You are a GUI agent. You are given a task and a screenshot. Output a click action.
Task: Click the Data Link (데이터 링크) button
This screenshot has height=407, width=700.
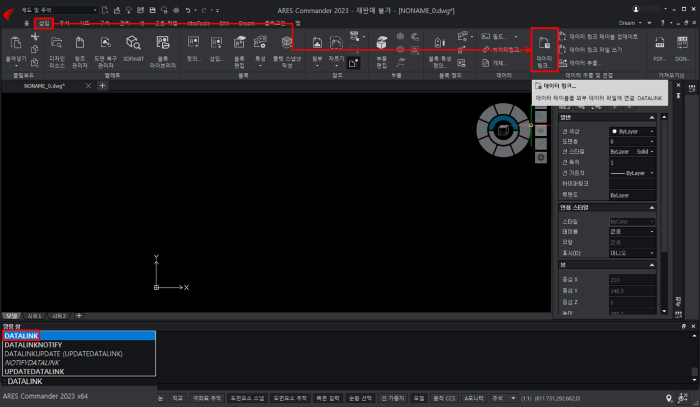544,50
